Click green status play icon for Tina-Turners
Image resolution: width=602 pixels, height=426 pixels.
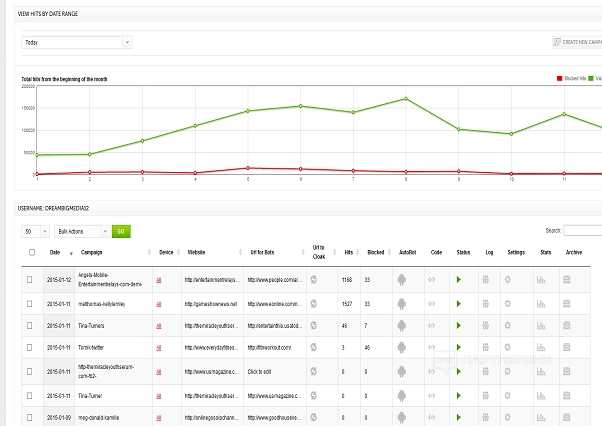459,326
